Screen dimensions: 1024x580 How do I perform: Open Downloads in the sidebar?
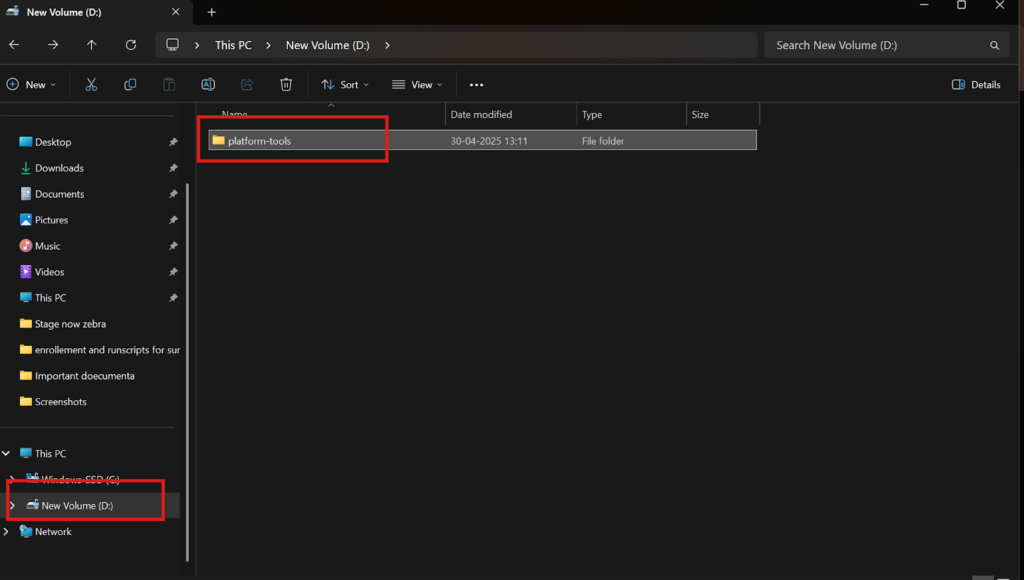pyautogui.click(x=59, y=168)
